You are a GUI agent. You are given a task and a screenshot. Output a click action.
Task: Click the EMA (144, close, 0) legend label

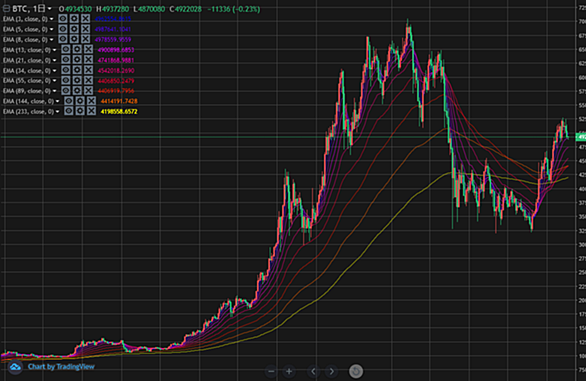coord(28,101)
